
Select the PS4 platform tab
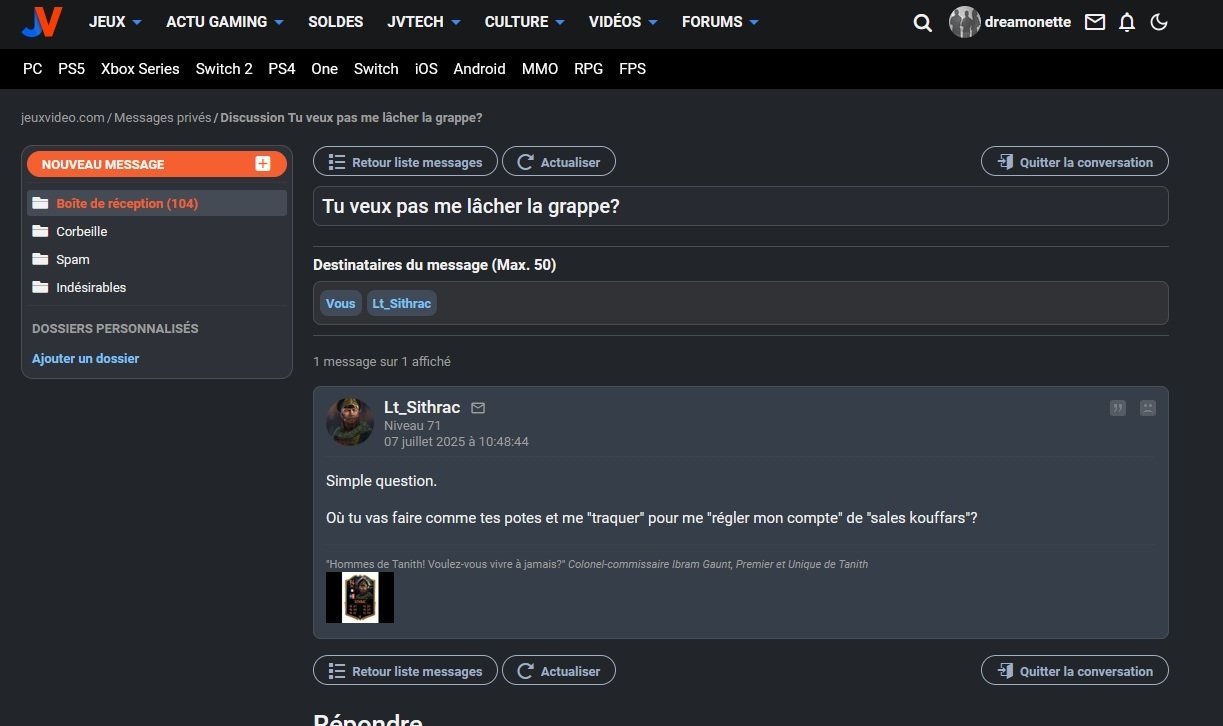click(x=282, y=69)
